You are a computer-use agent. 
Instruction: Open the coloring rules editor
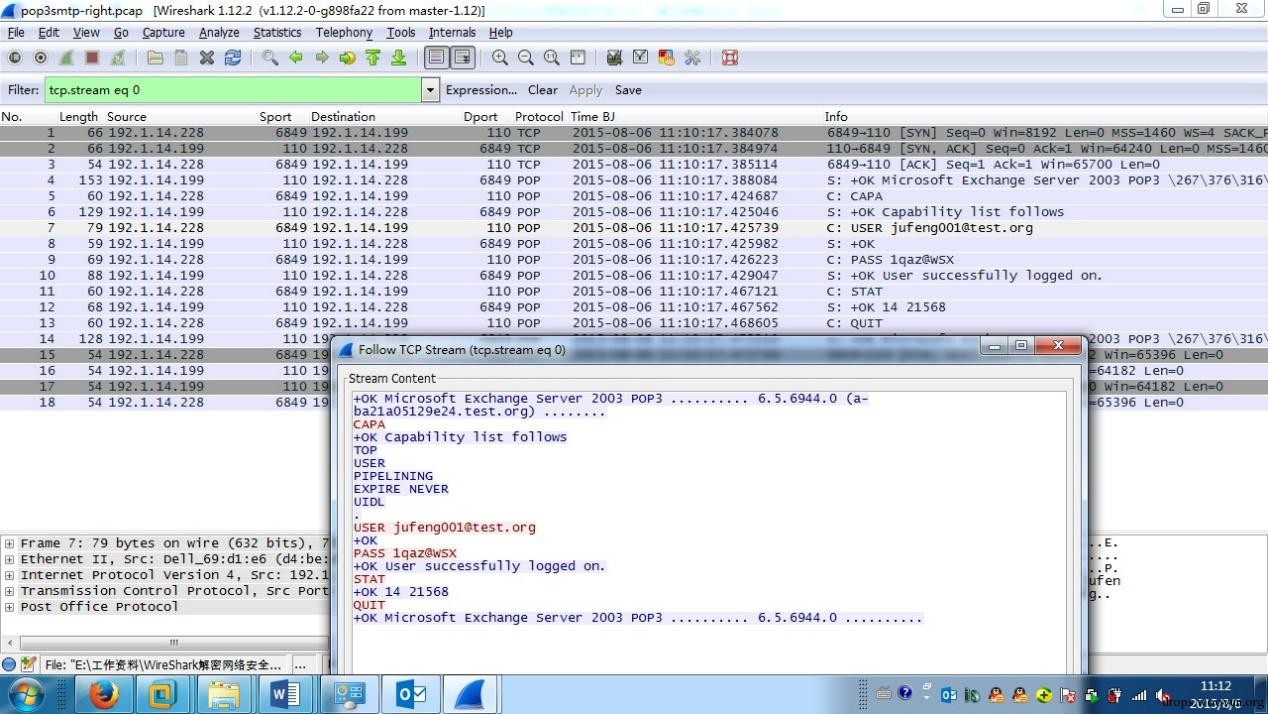666,58
